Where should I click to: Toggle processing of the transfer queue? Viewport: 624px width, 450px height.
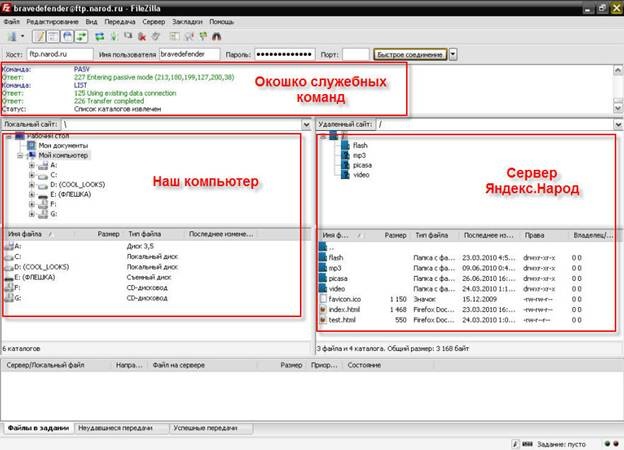pos(114,37)
